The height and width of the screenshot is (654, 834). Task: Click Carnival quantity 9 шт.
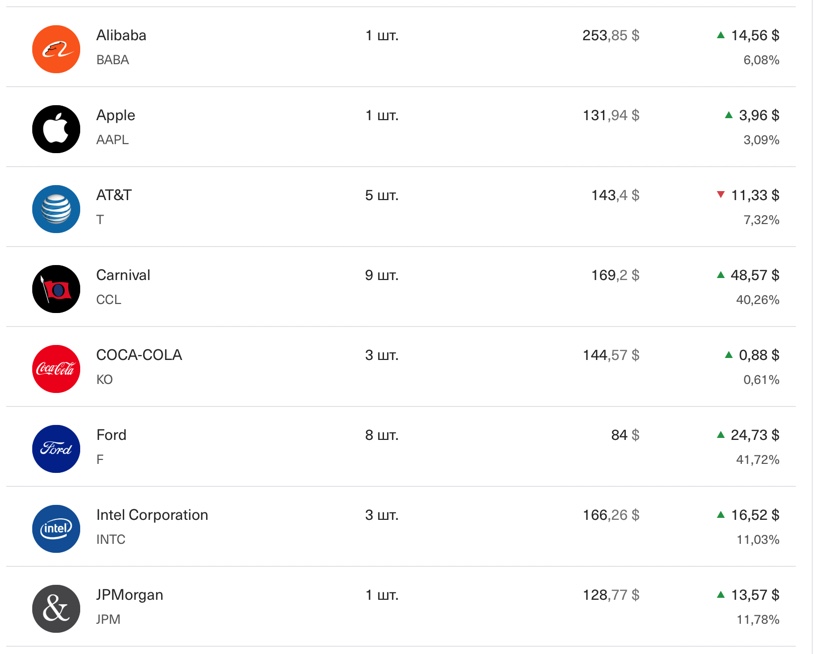[381, 275]
